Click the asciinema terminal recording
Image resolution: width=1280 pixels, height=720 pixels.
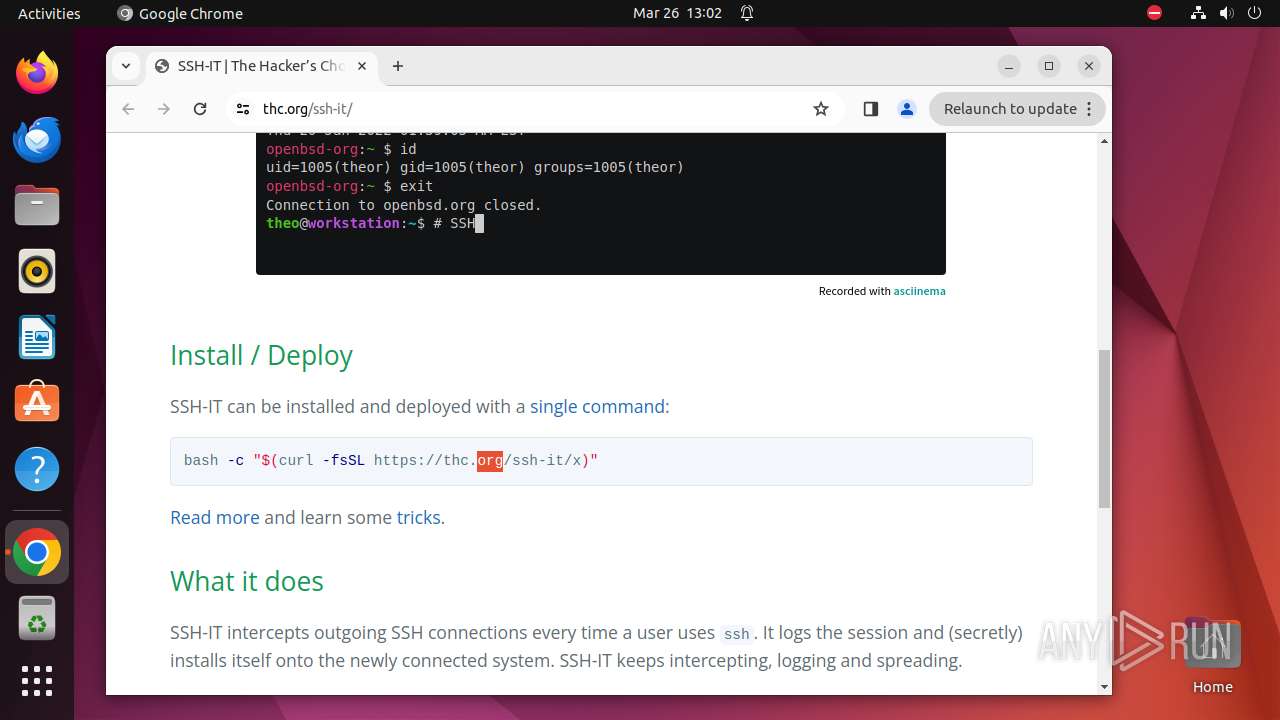(601, 203)
